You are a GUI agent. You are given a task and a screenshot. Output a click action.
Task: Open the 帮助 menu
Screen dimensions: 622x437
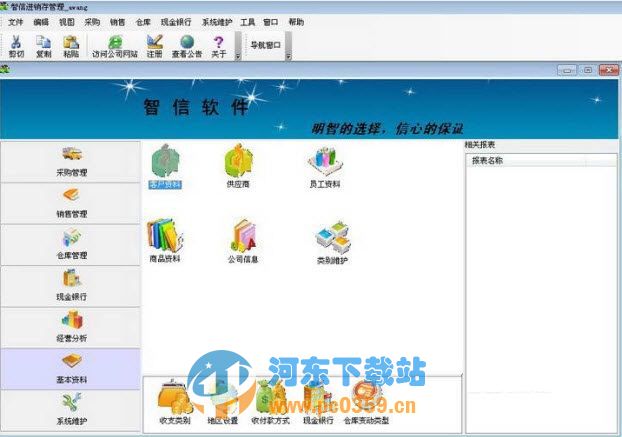[x=296, y=22]
